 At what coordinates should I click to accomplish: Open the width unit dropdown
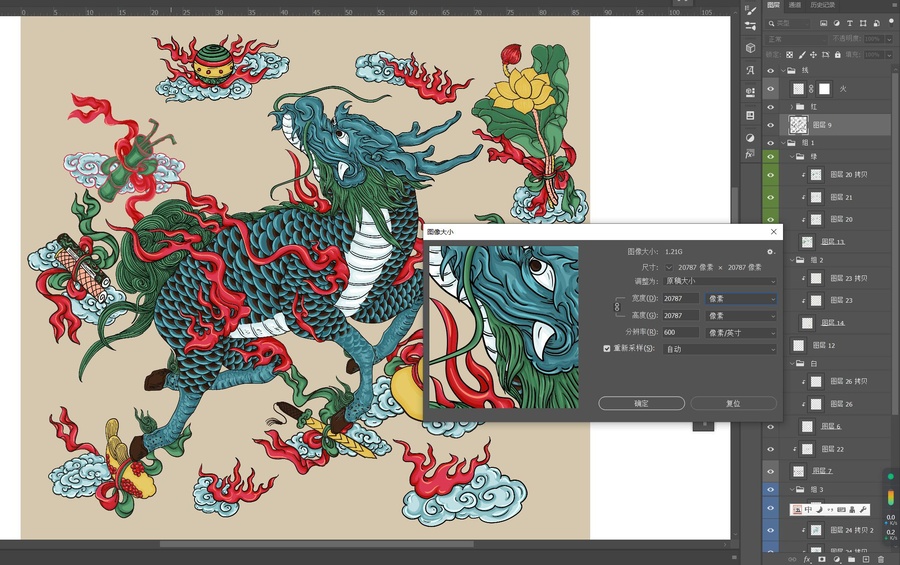[741, 299]
